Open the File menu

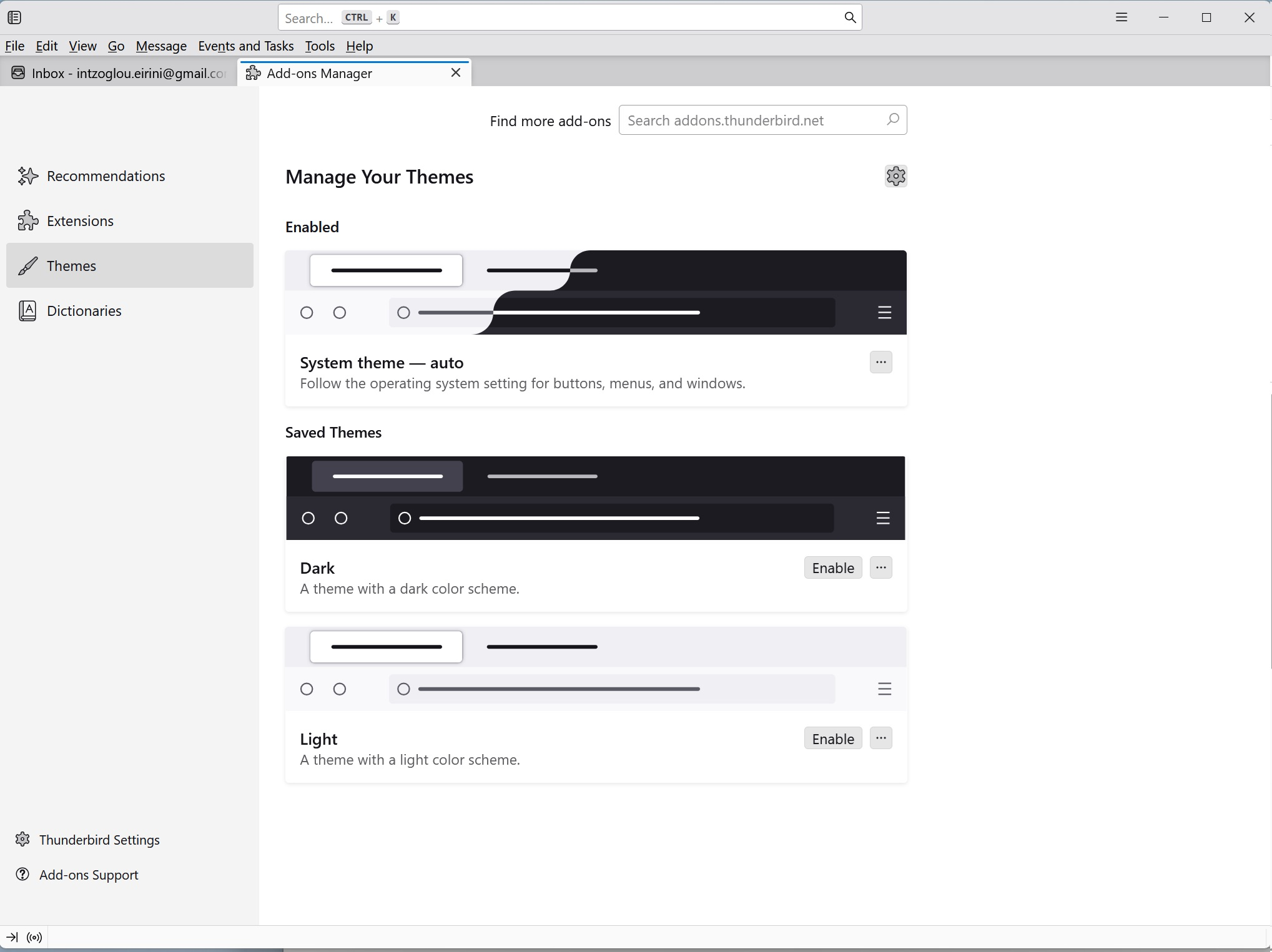[x=14, y=46]
